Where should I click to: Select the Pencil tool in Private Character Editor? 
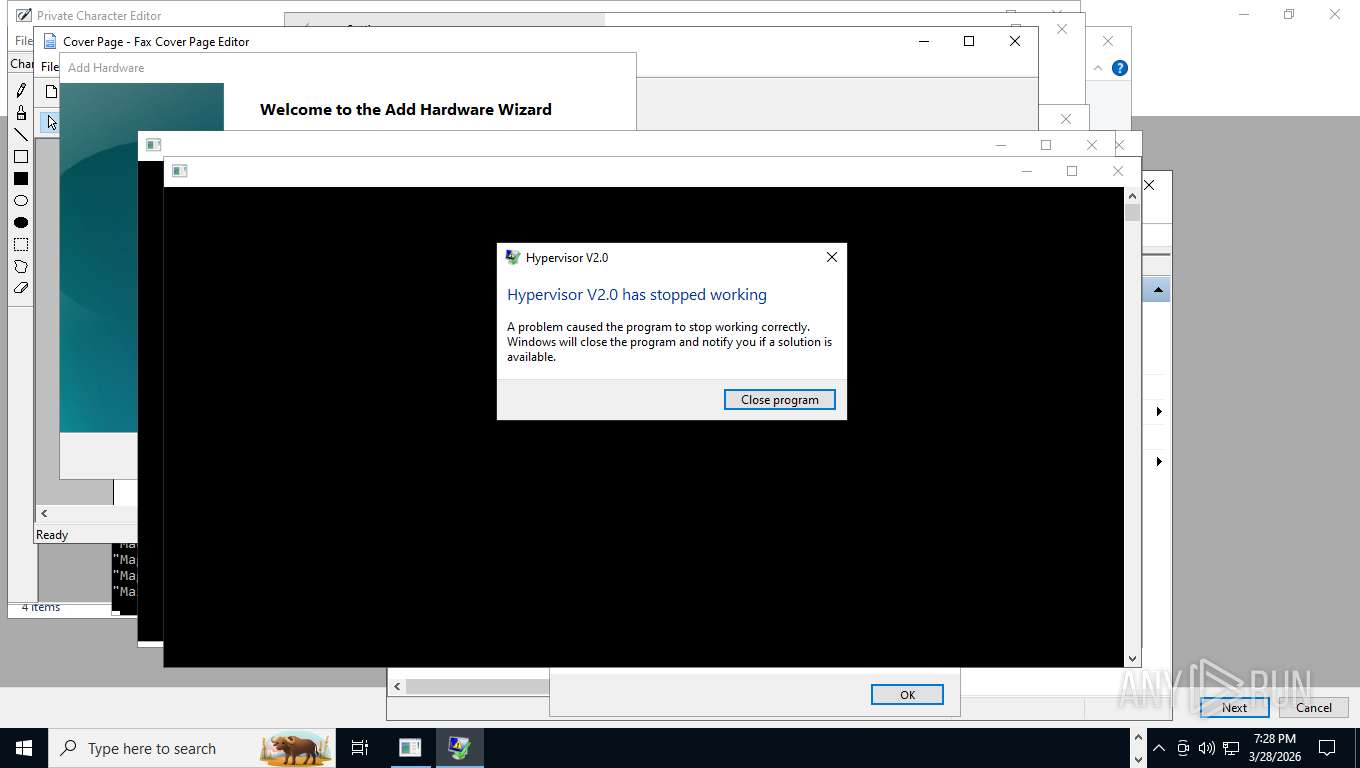point(21,90)
